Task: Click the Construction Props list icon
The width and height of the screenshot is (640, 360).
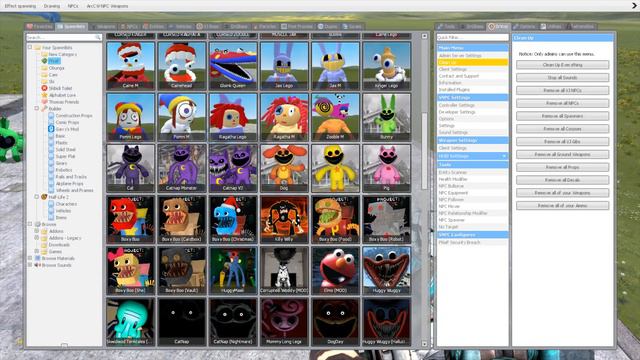Action: click(x=51, y=115)
